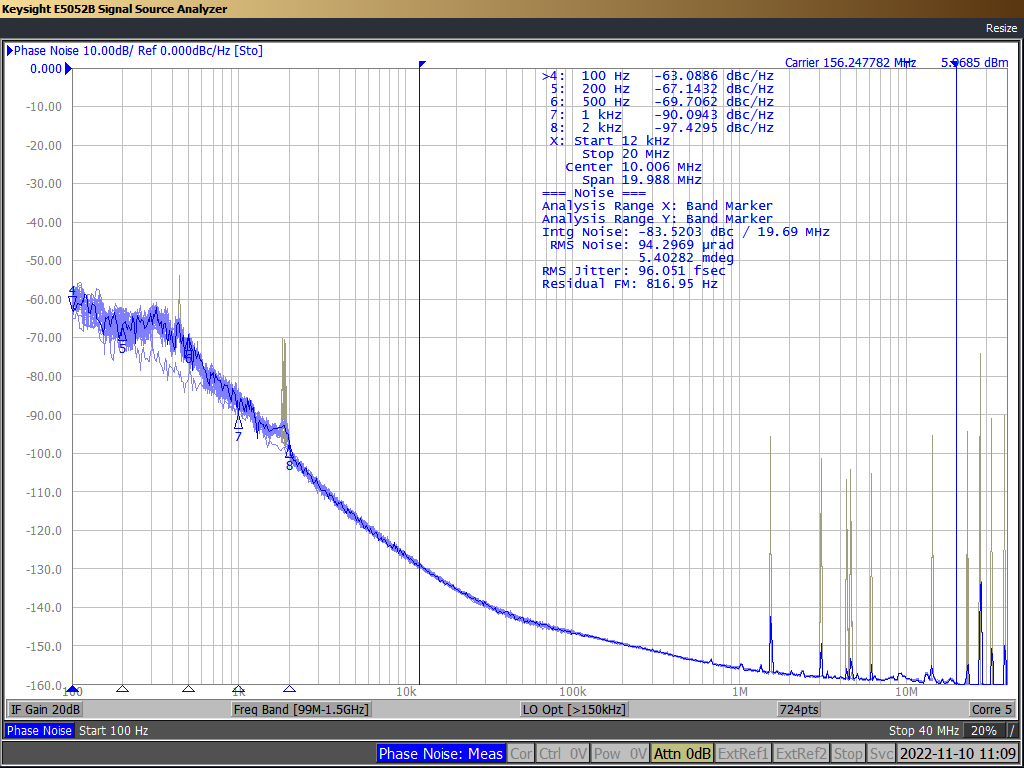The height and width of the screenshot is (768, 1024).
Task: Click the Phase Noise: Meas status button
Action: [440, 753]
